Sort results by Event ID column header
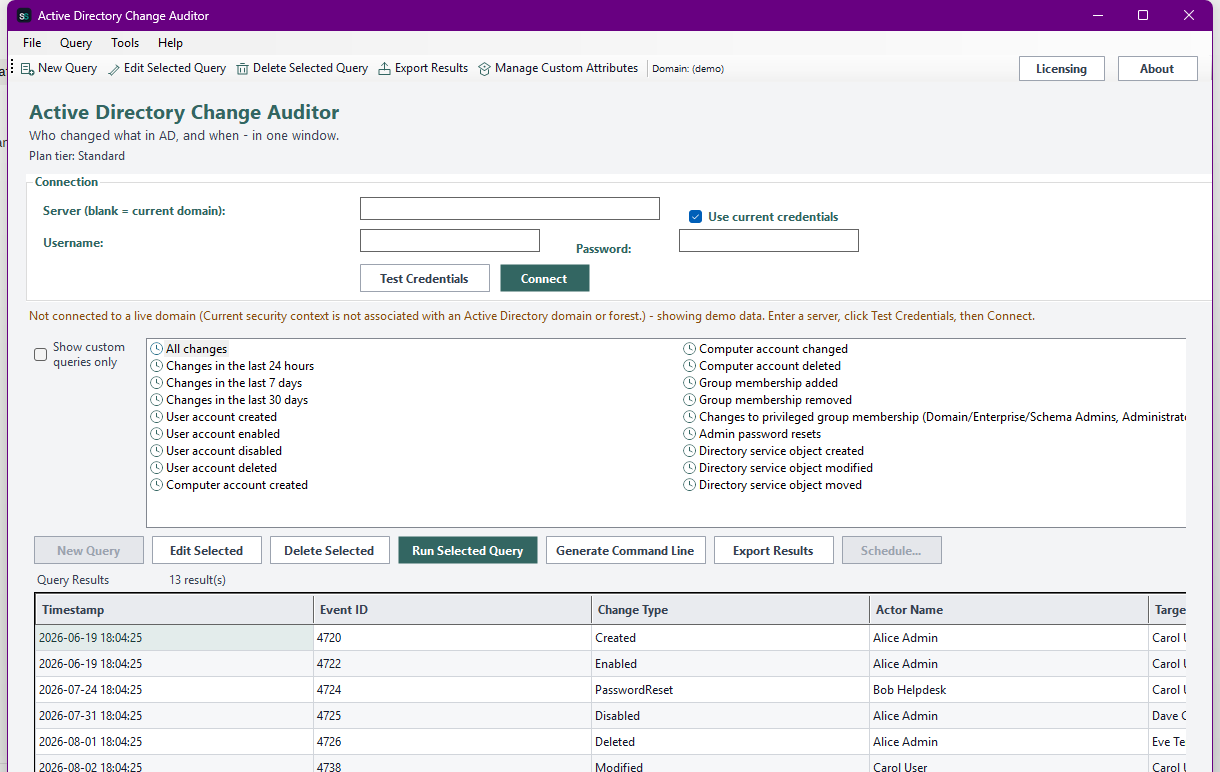This screenshot has height=772, width=1220. (452, 610)
